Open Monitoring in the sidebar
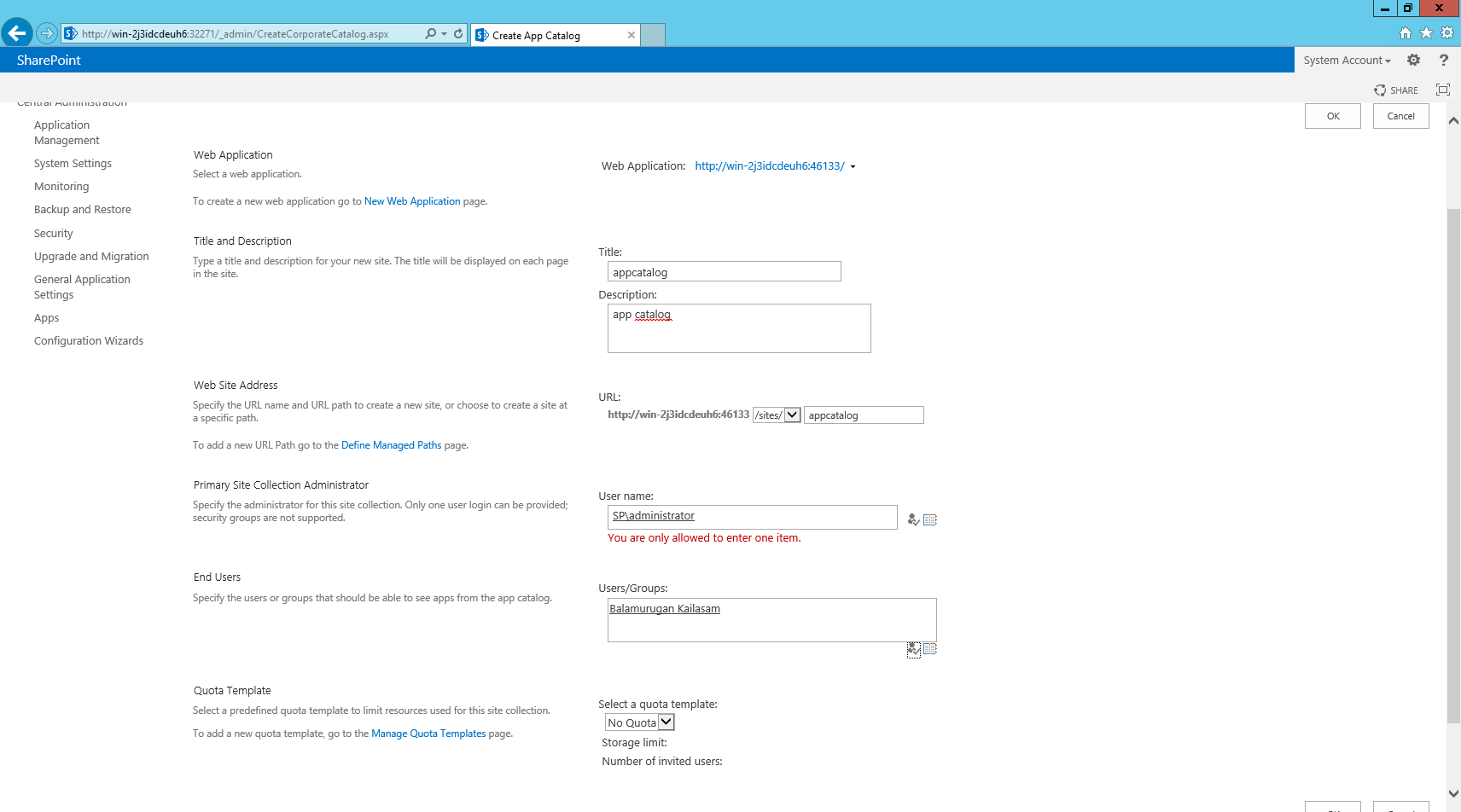The width and height of the screenshot is (1461, 812). click(x=61, y=187)
